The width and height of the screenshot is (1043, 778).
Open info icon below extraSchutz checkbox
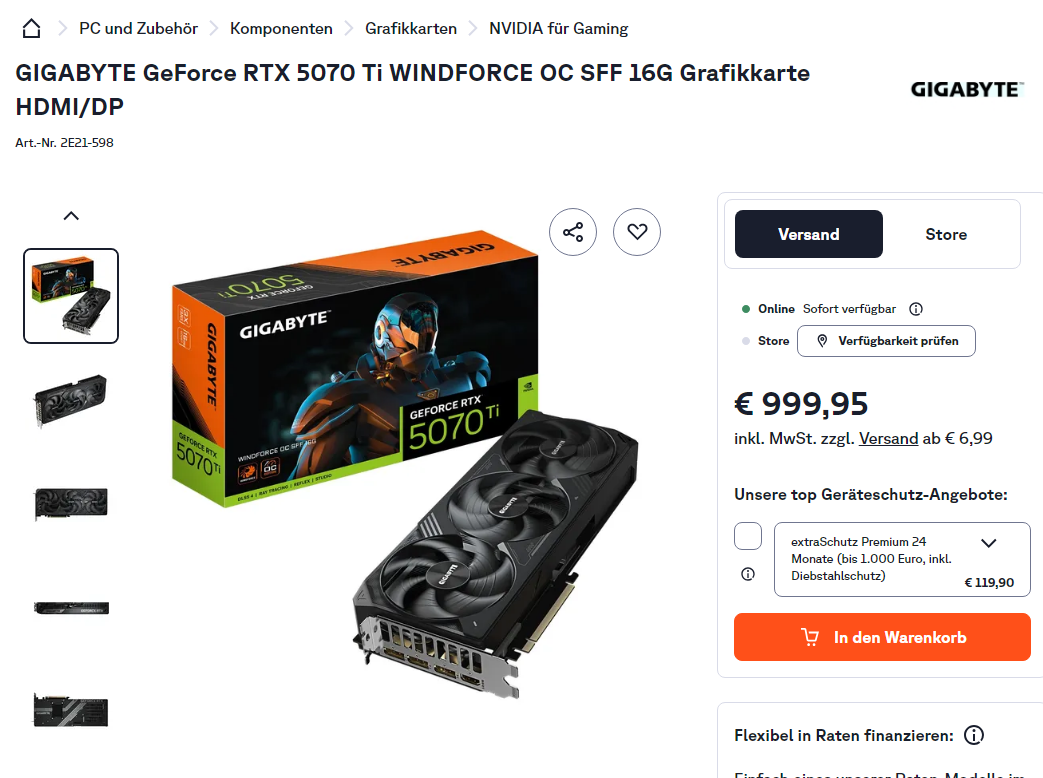click(x=748, y=574)
